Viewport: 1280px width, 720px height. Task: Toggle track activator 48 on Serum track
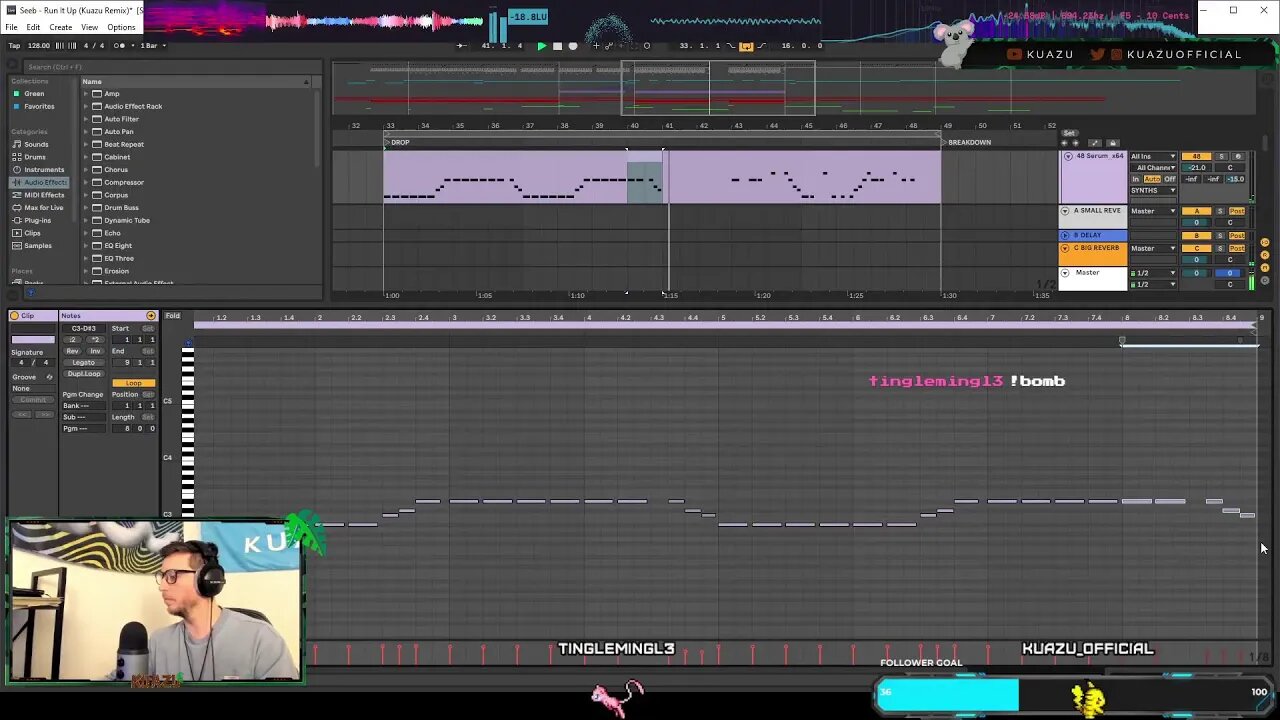coord(1196,156)
